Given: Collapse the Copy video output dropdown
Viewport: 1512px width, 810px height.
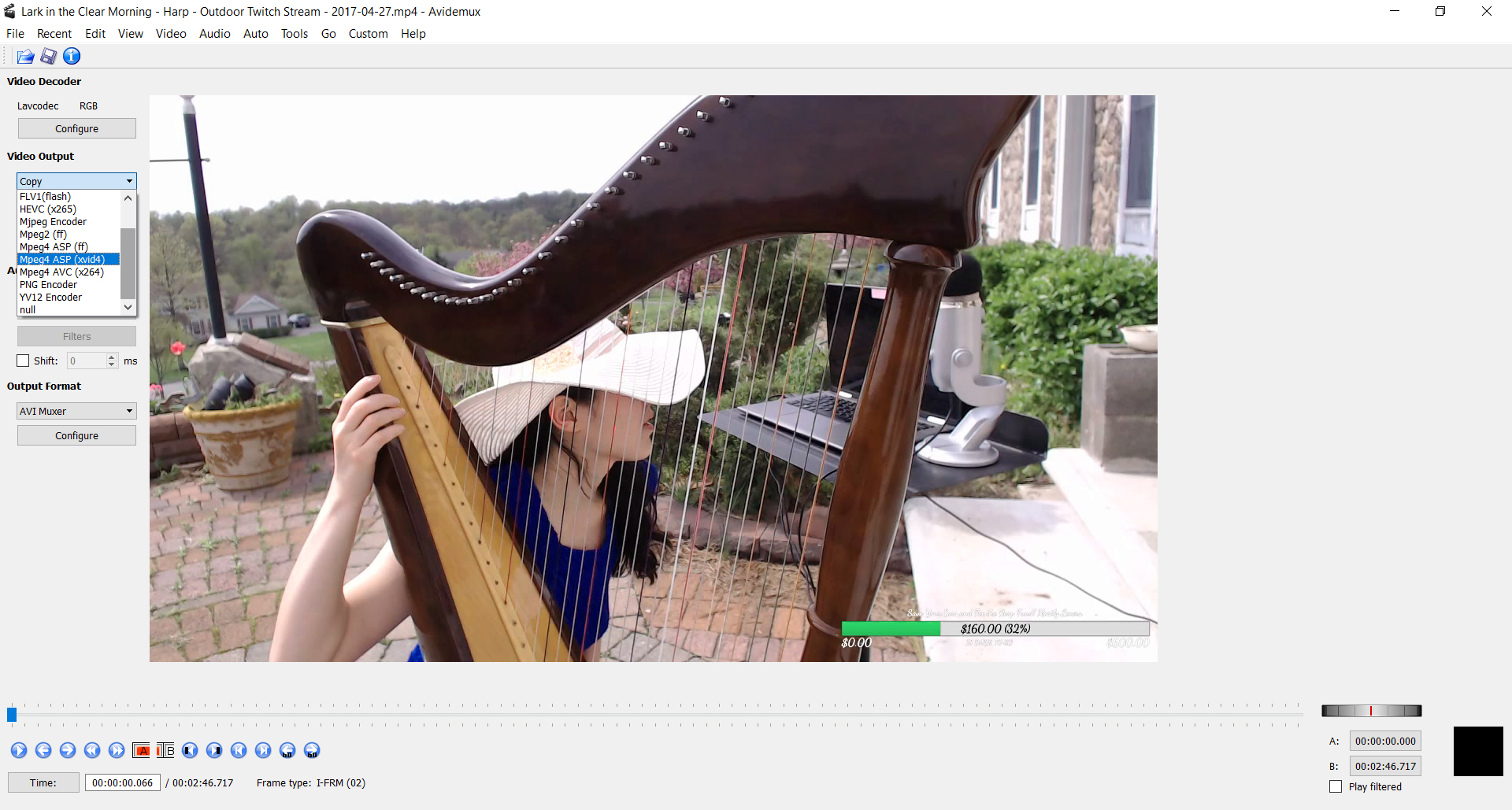Looking at the screenshot, I should (x=76, y=181).
